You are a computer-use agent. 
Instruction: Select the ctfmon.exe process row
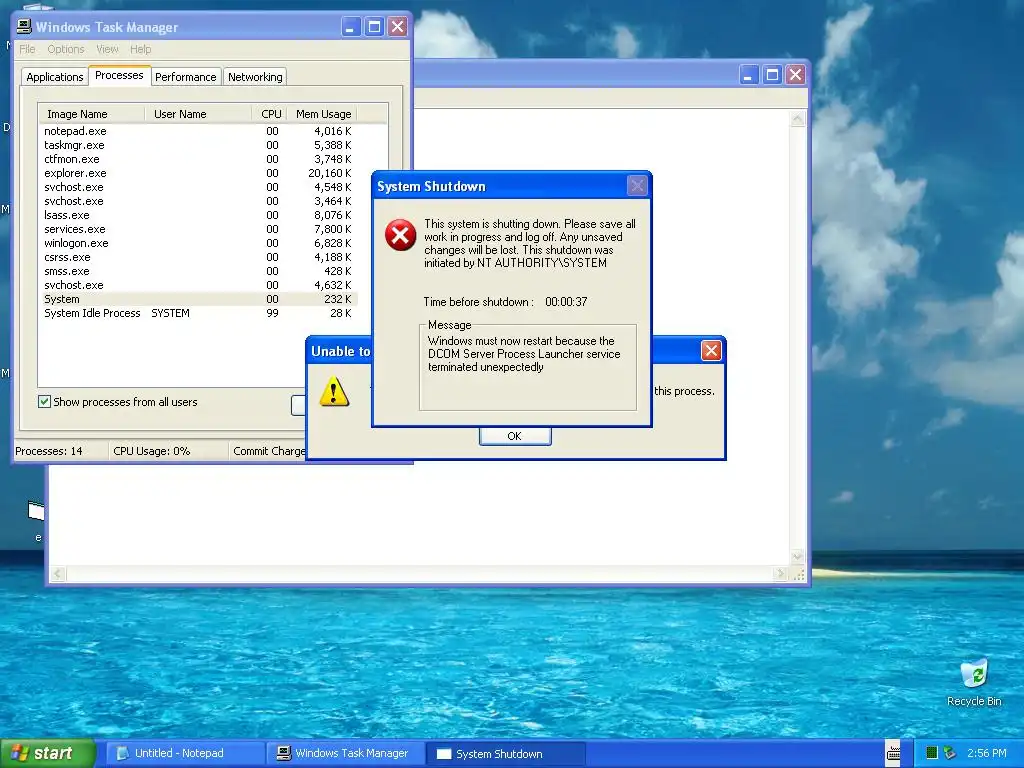tap(198, 159)
